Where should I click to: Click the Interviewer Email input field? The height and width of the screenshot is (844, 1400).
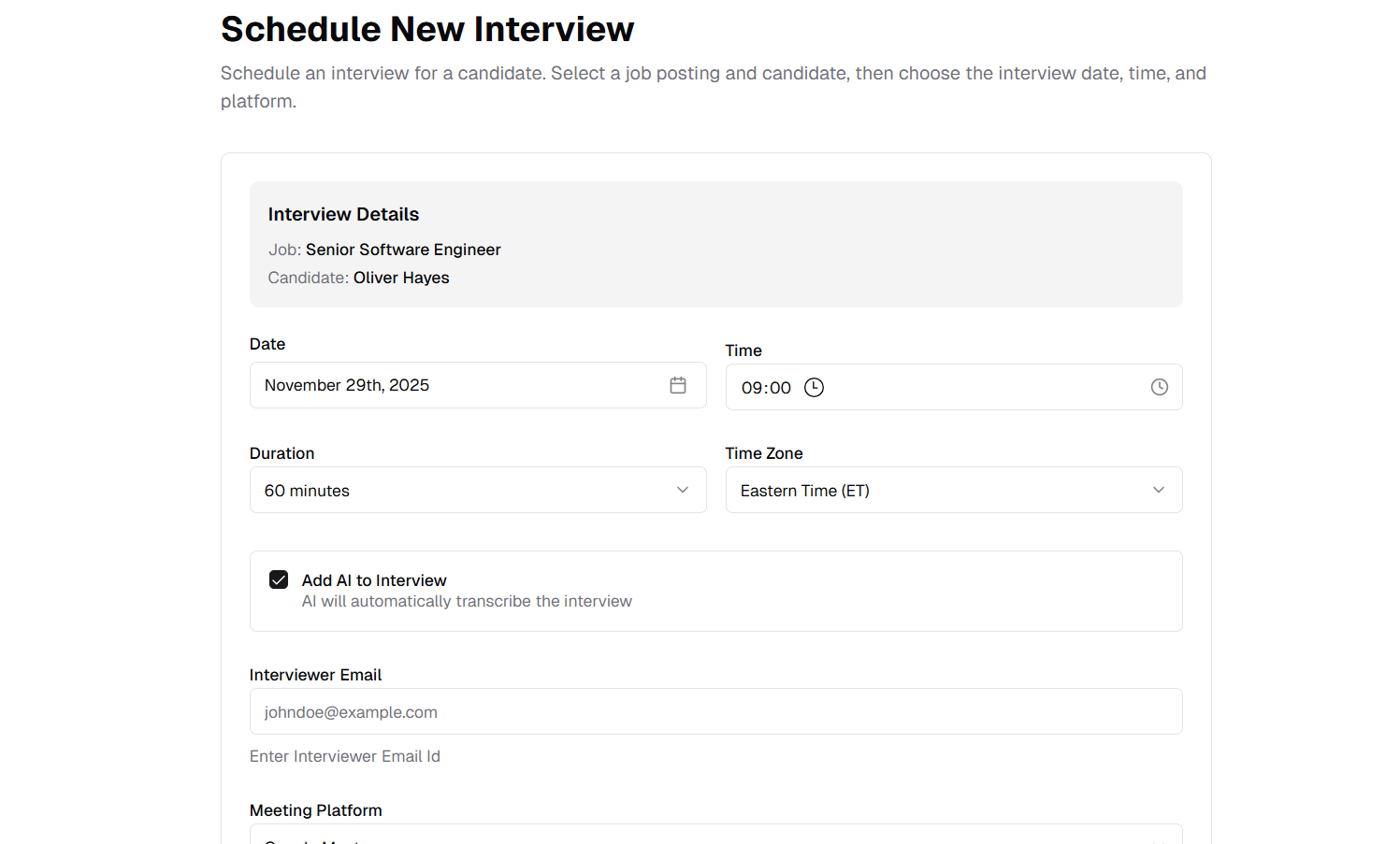(715, 711)
